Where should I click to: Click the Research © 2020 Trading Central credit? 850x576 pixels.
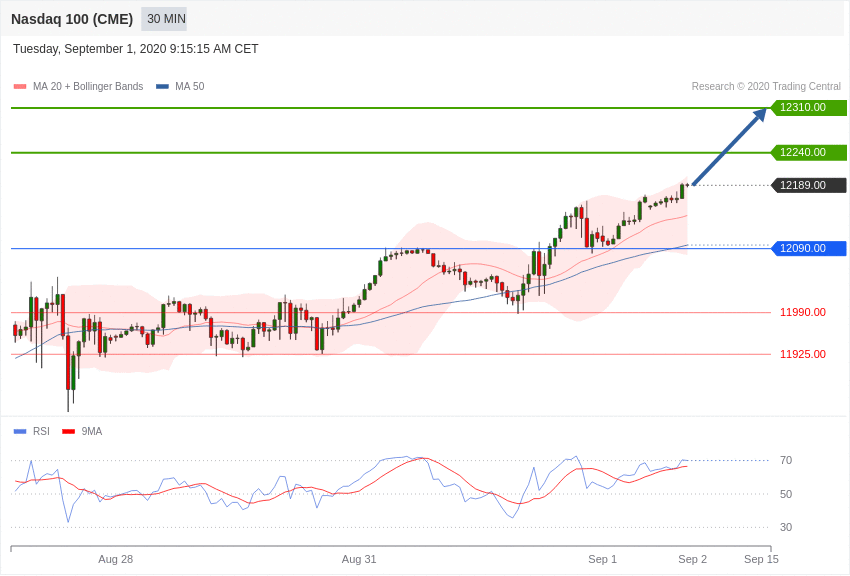[x=766, y=87]
